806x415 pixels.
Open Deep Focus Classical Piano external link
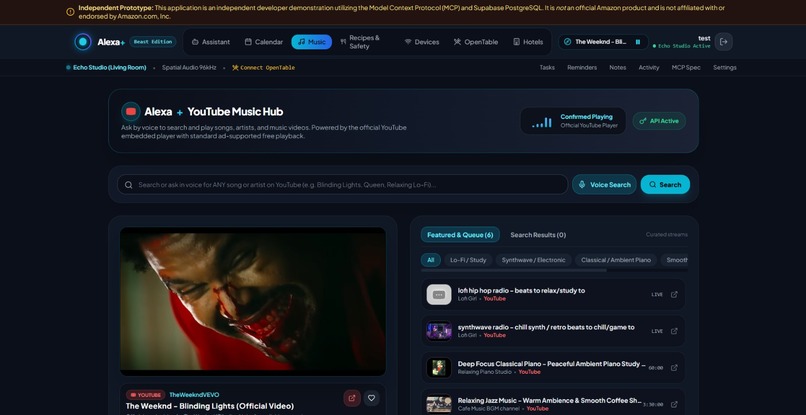(x=674, y=368)
